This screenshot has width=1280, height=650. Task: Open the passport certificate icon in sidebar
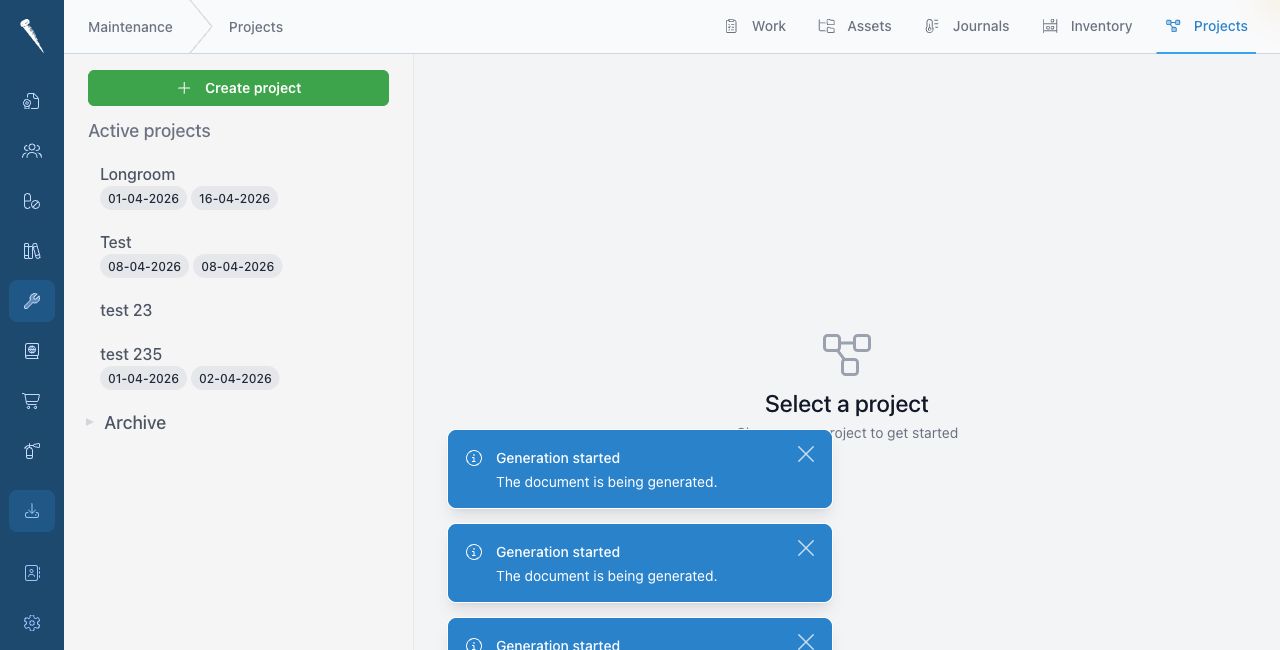pyautogui.click(x=32, y=351)
